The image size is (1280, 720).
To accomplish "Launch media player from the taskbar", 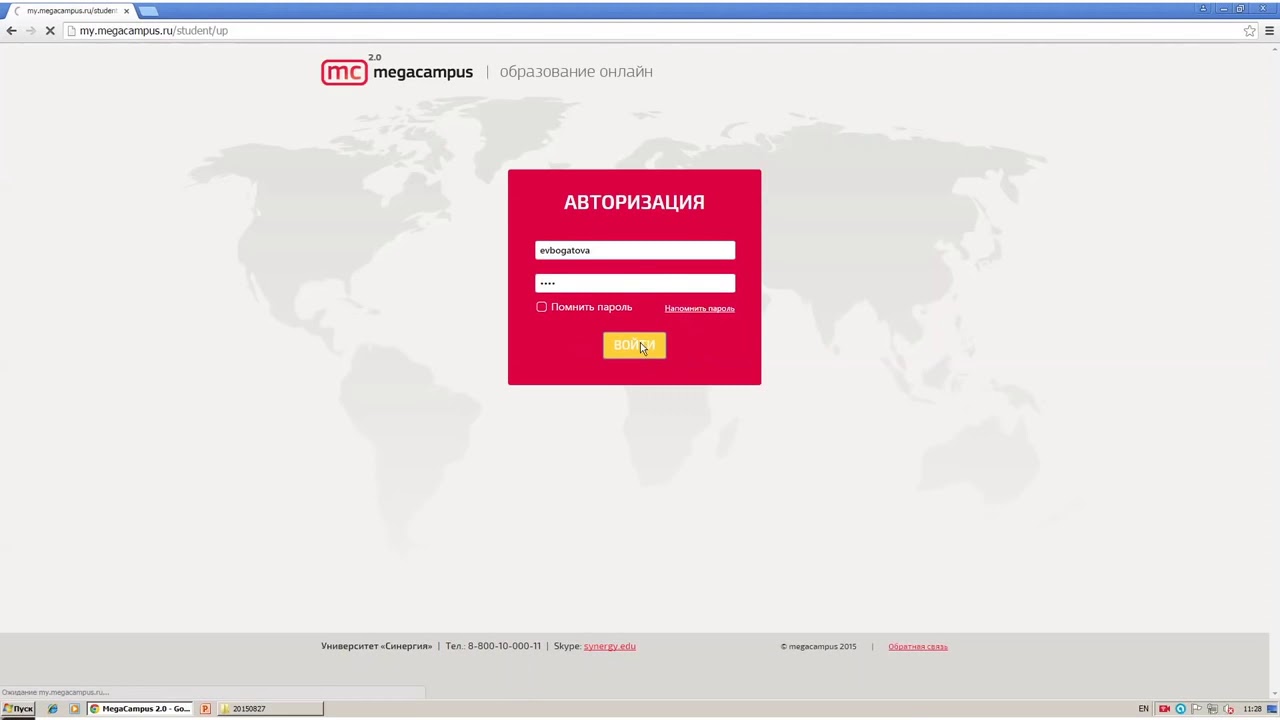I will click(74, 709).
